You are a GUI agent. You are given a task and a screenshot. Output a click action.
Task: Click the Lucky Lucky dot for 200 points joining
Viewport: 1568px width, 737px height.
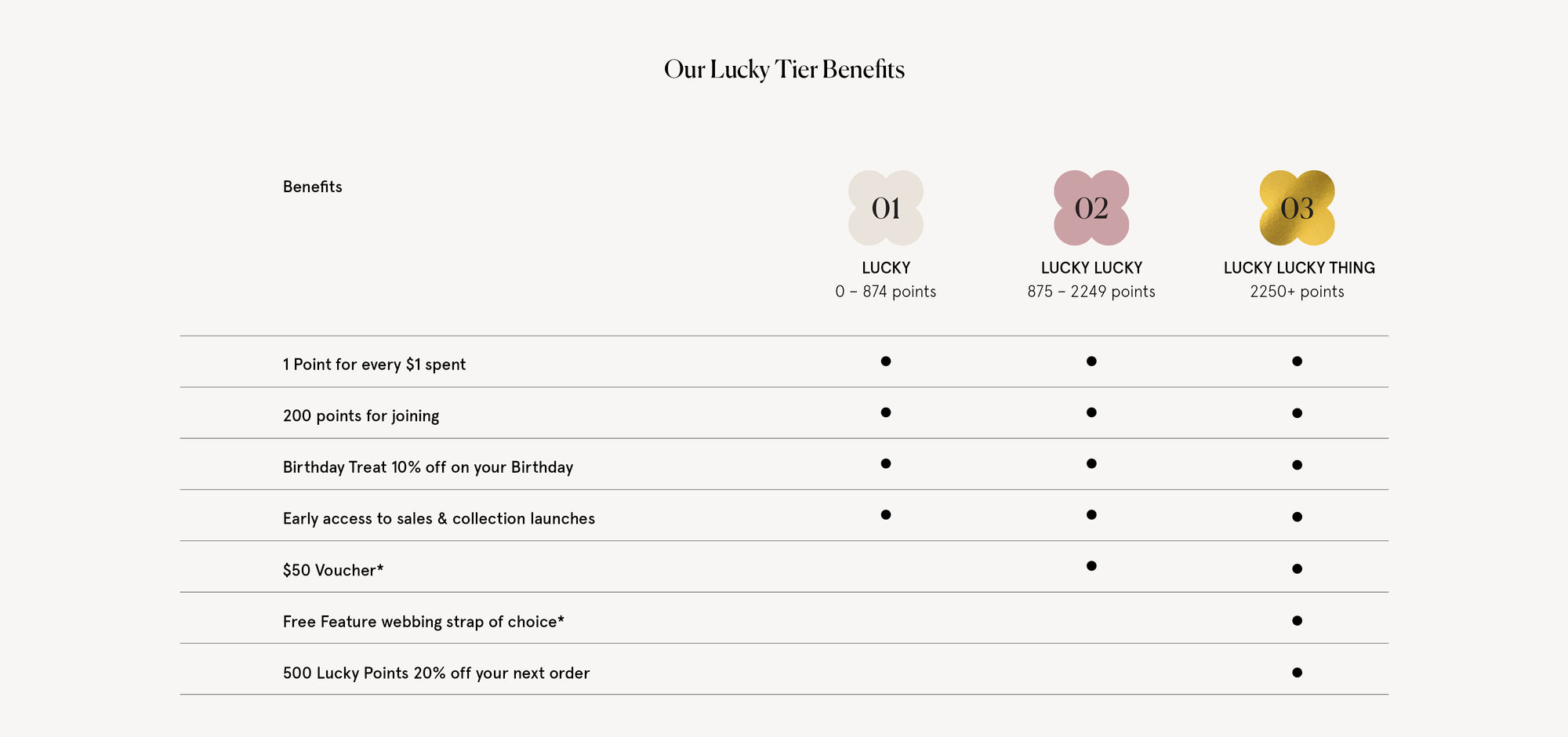point(1091,412)
